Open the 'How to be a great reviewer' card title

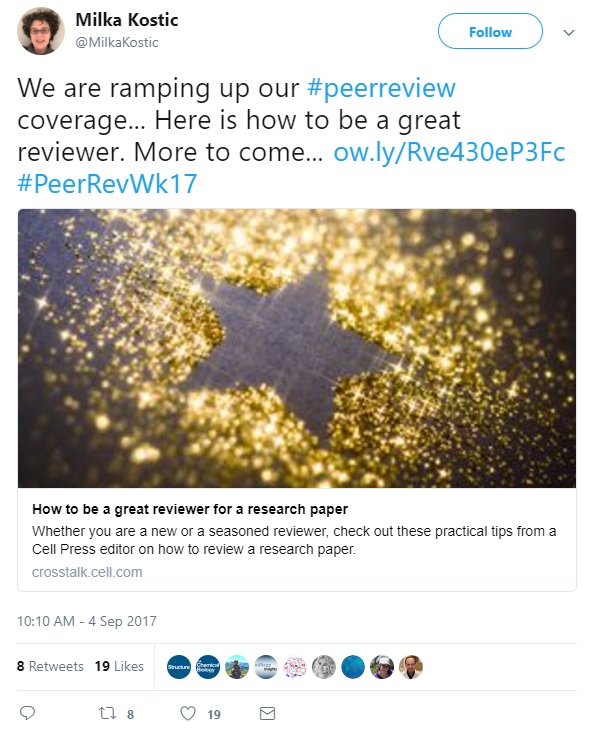click(190, 509)
